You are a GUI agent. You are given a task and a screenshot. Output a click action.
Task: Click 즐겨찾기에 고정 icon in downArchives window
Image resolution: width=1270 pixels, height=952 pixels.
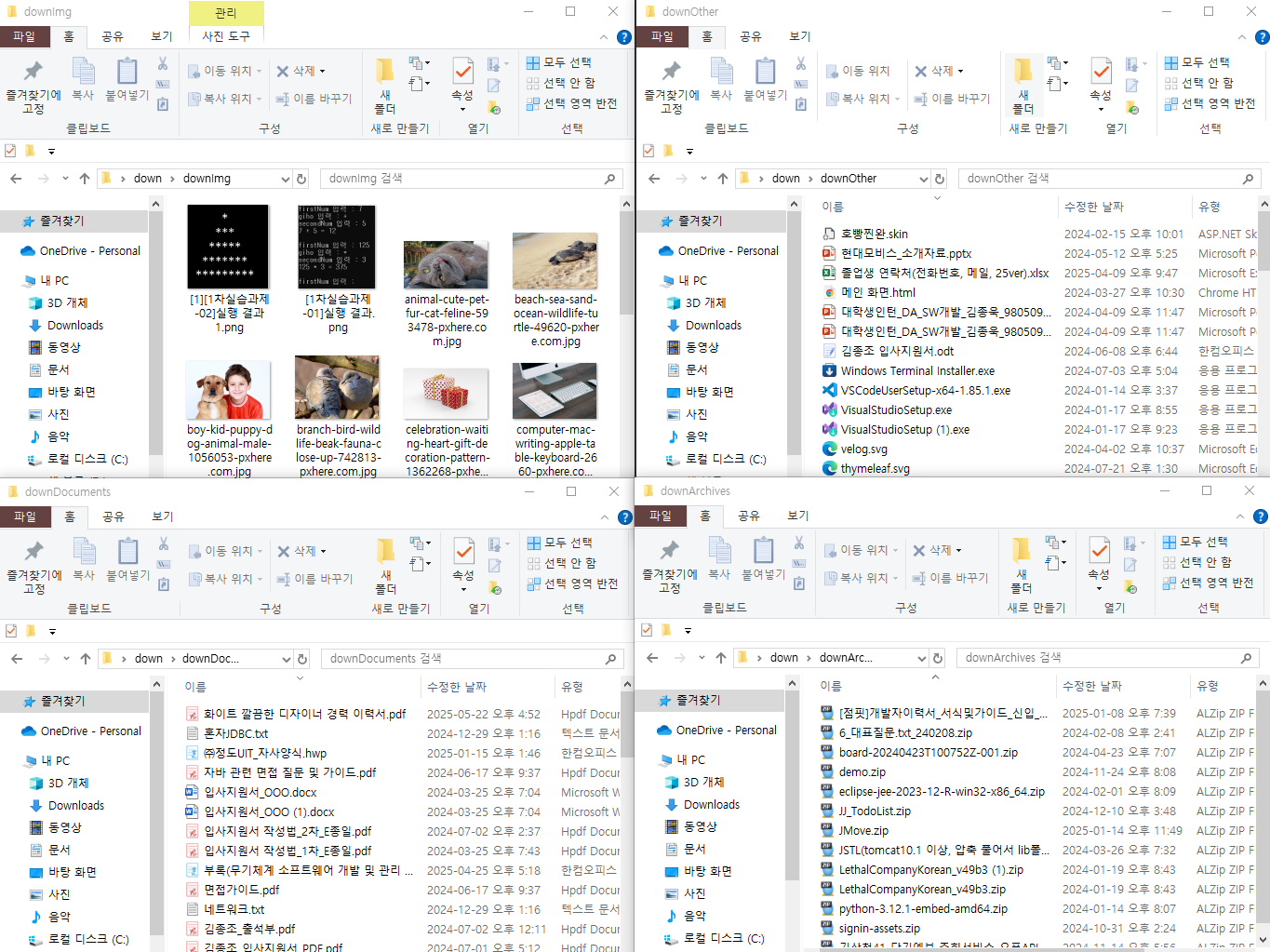tap(669, 551)
